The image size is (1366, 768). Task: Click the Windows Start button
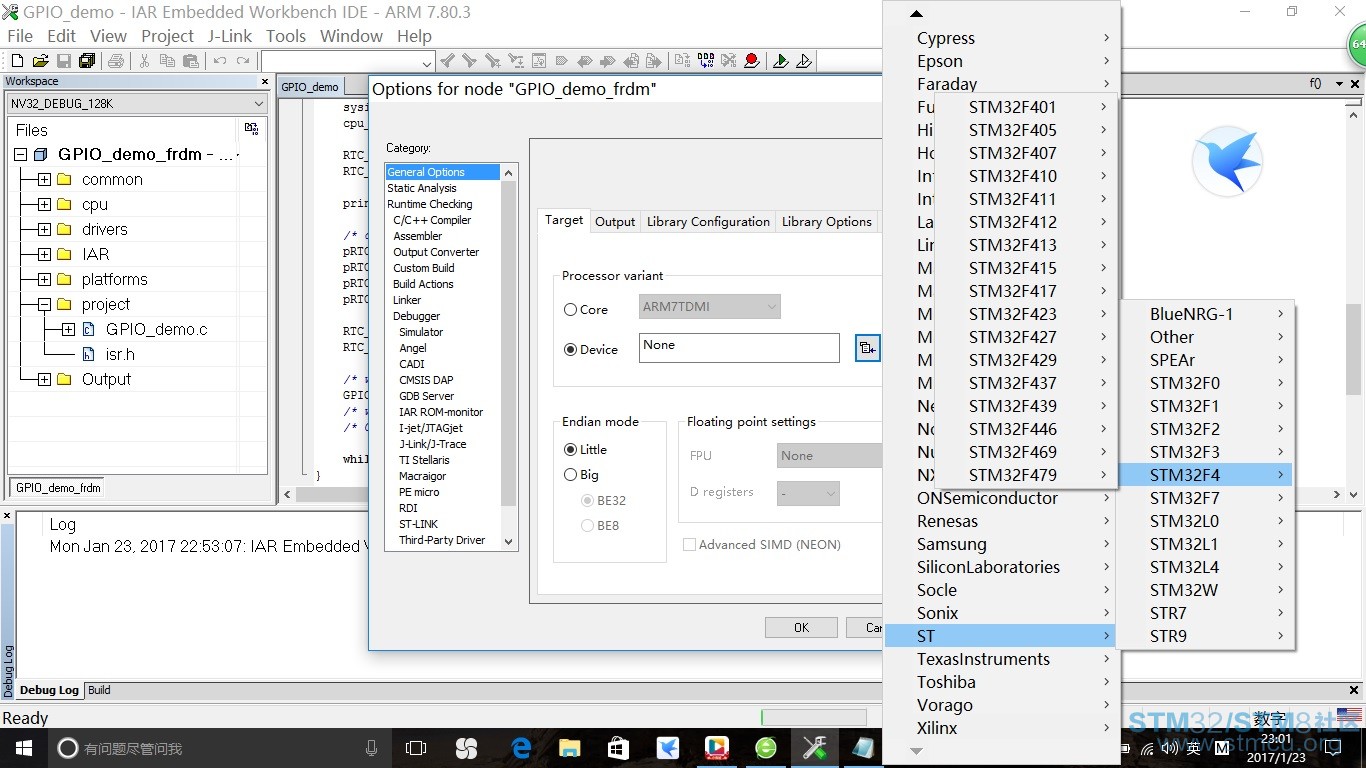[x=24, y=747]
